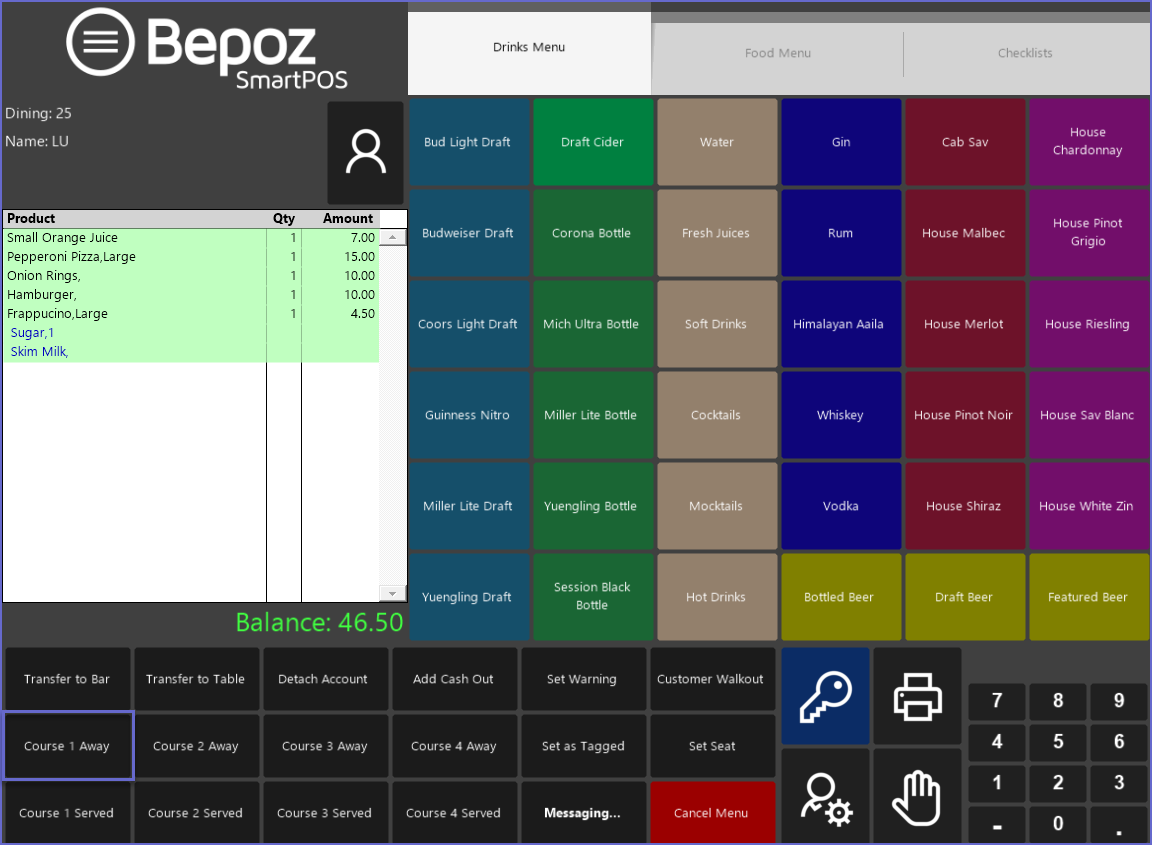The image size is (1152, 845).
Task: Select House Malbec
Action: (965, 233)
